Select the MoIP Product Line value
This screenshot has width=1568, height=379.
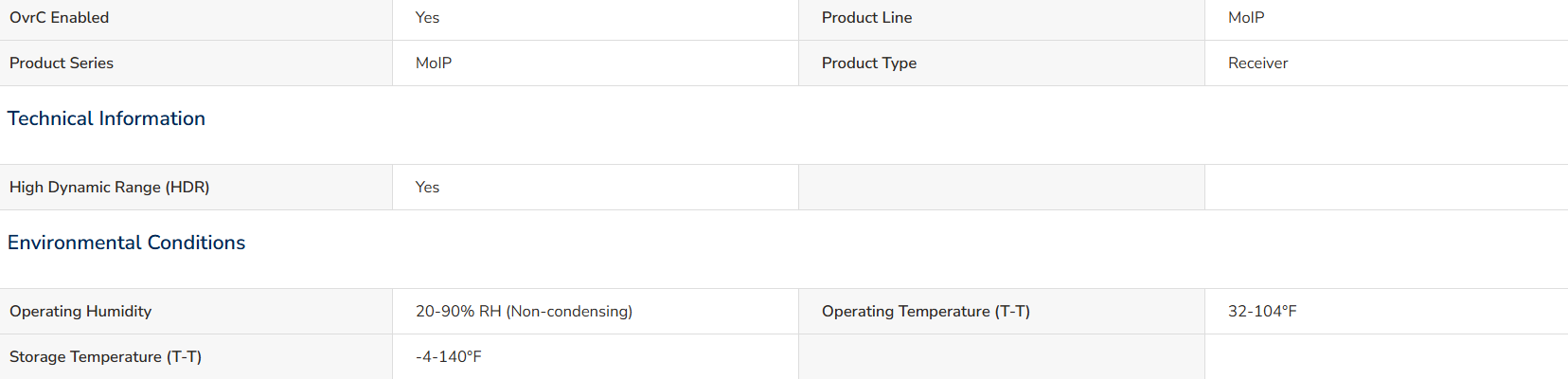1246,17
